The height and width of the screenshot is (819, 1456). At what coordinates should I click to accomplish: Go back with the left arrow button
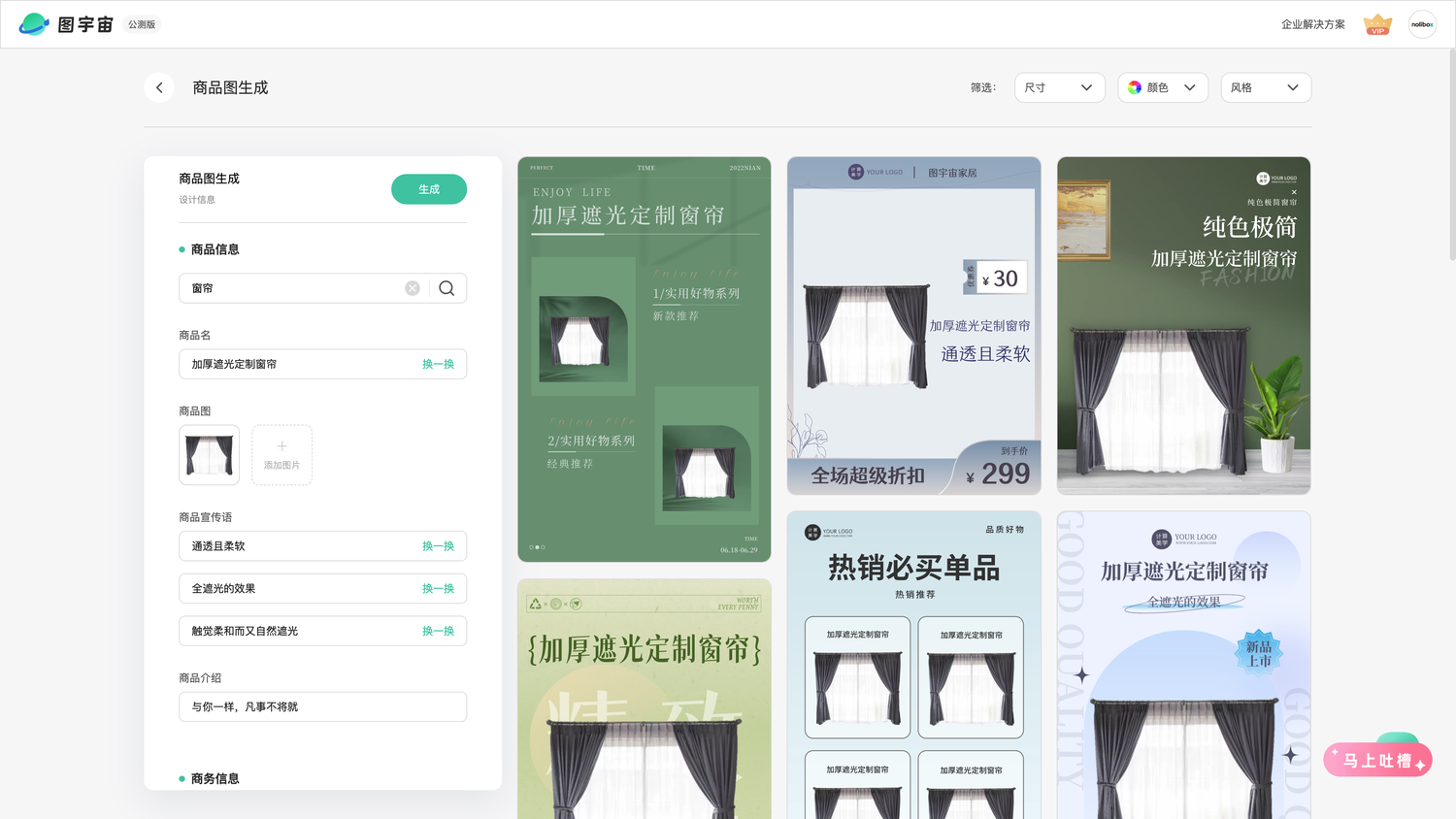(x=159, y=87)
